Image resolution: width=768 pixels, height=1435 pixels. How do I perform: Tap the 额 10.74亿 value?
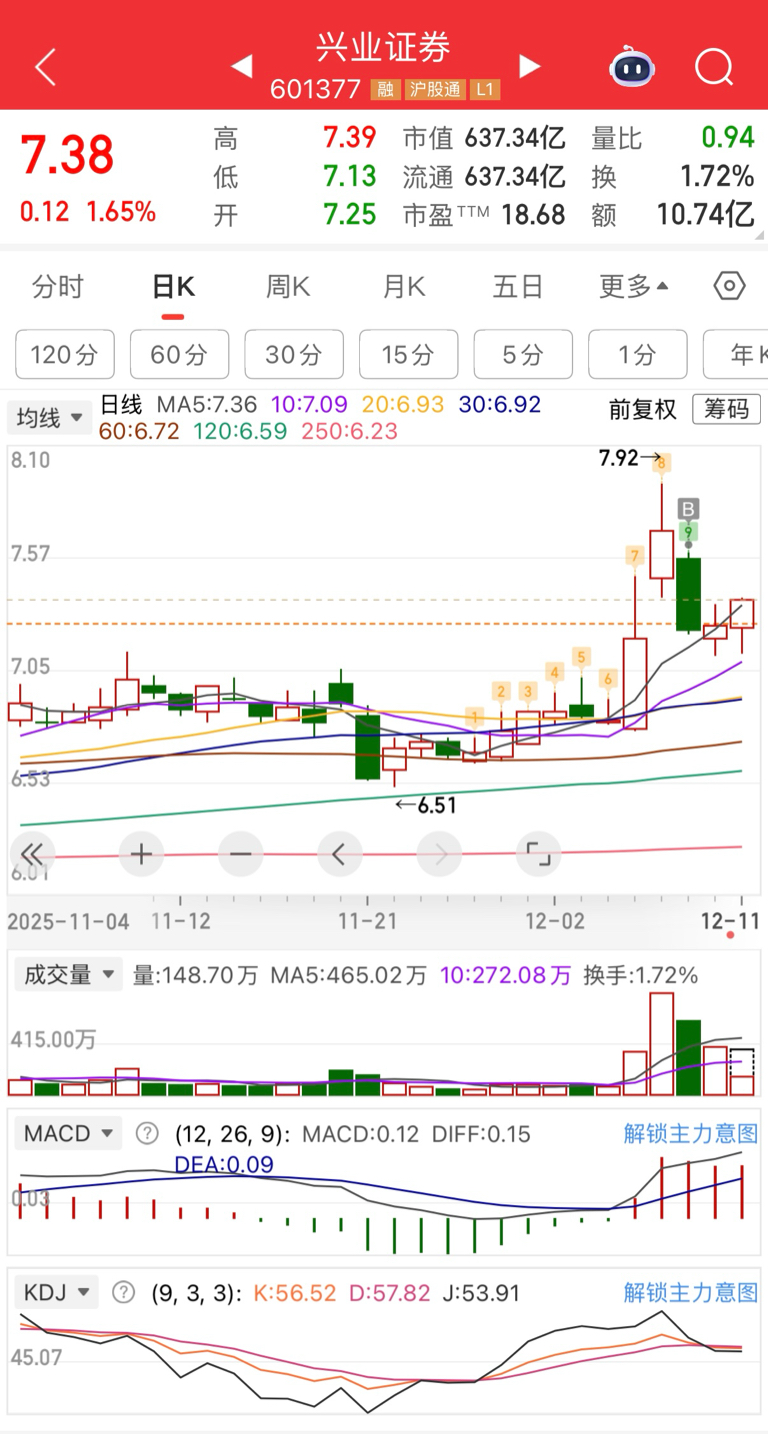tap(705, 214)
